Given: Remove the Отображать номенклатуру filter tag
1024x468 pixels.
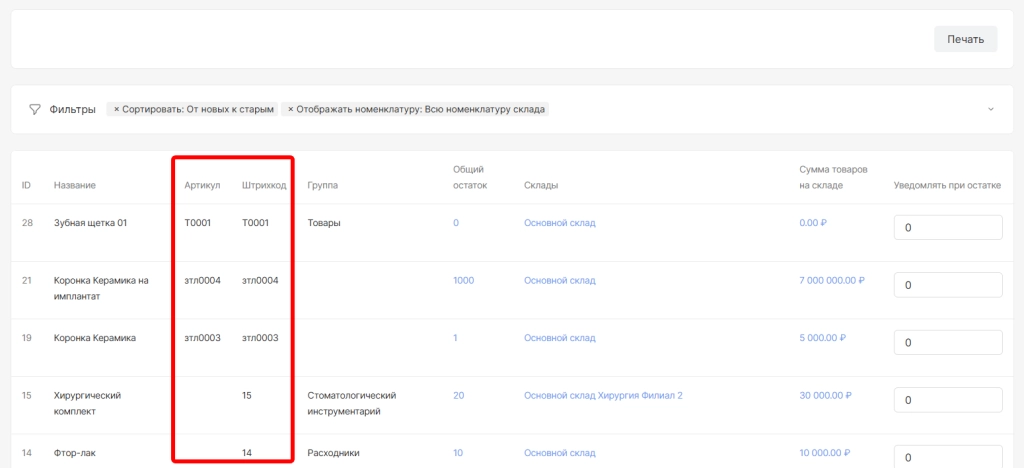Looking at the screenshot, I should (291, 109).
